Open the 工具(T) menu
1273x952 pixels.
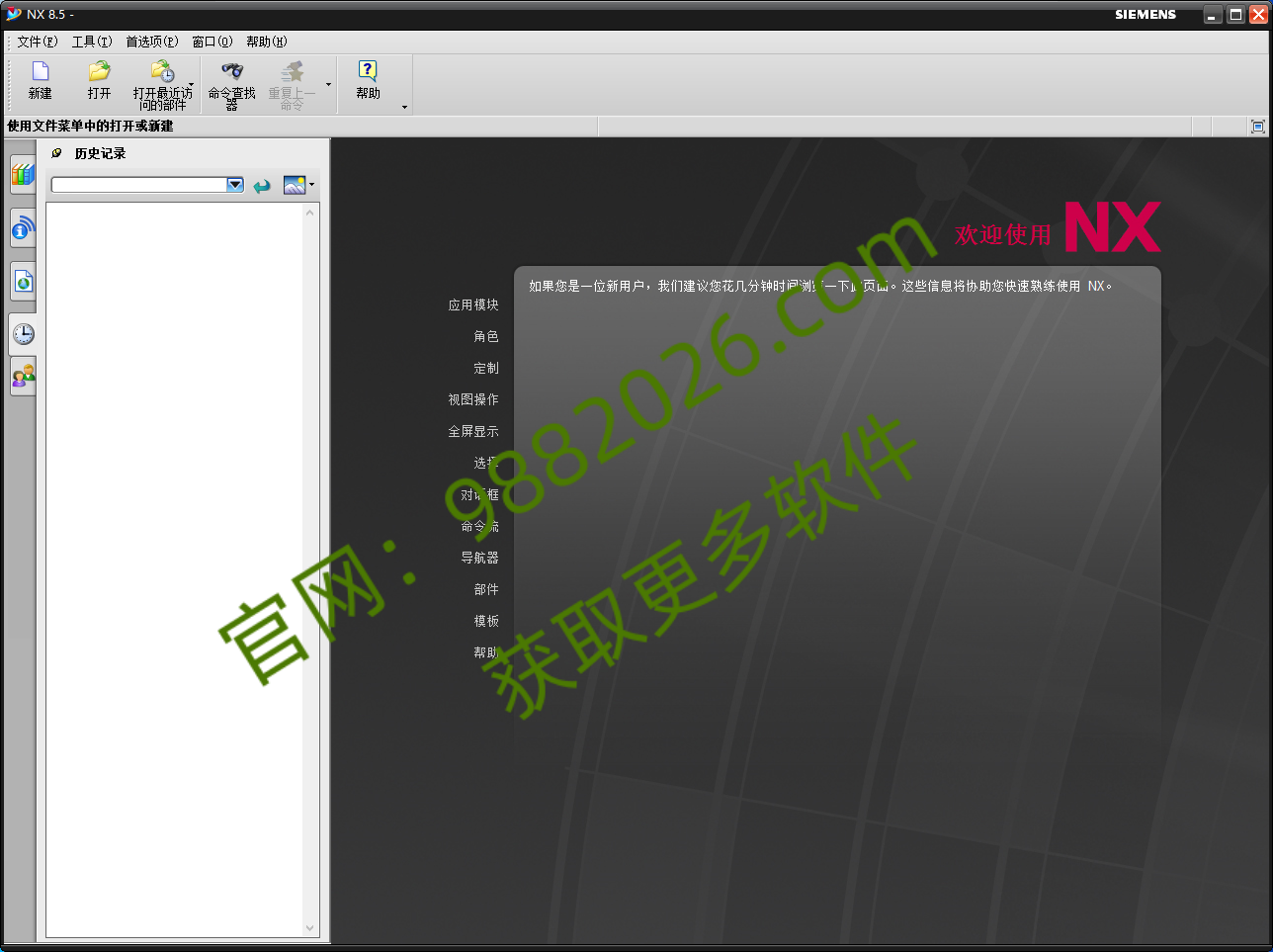coord(92,42)
